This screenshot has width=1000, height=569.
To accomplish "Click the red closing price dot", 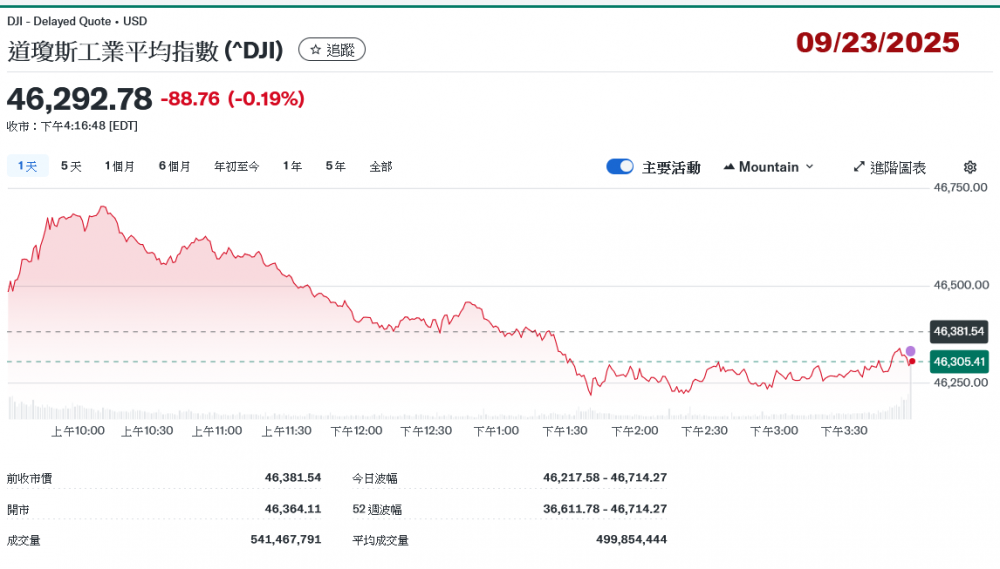I will [x=911, y=361].
